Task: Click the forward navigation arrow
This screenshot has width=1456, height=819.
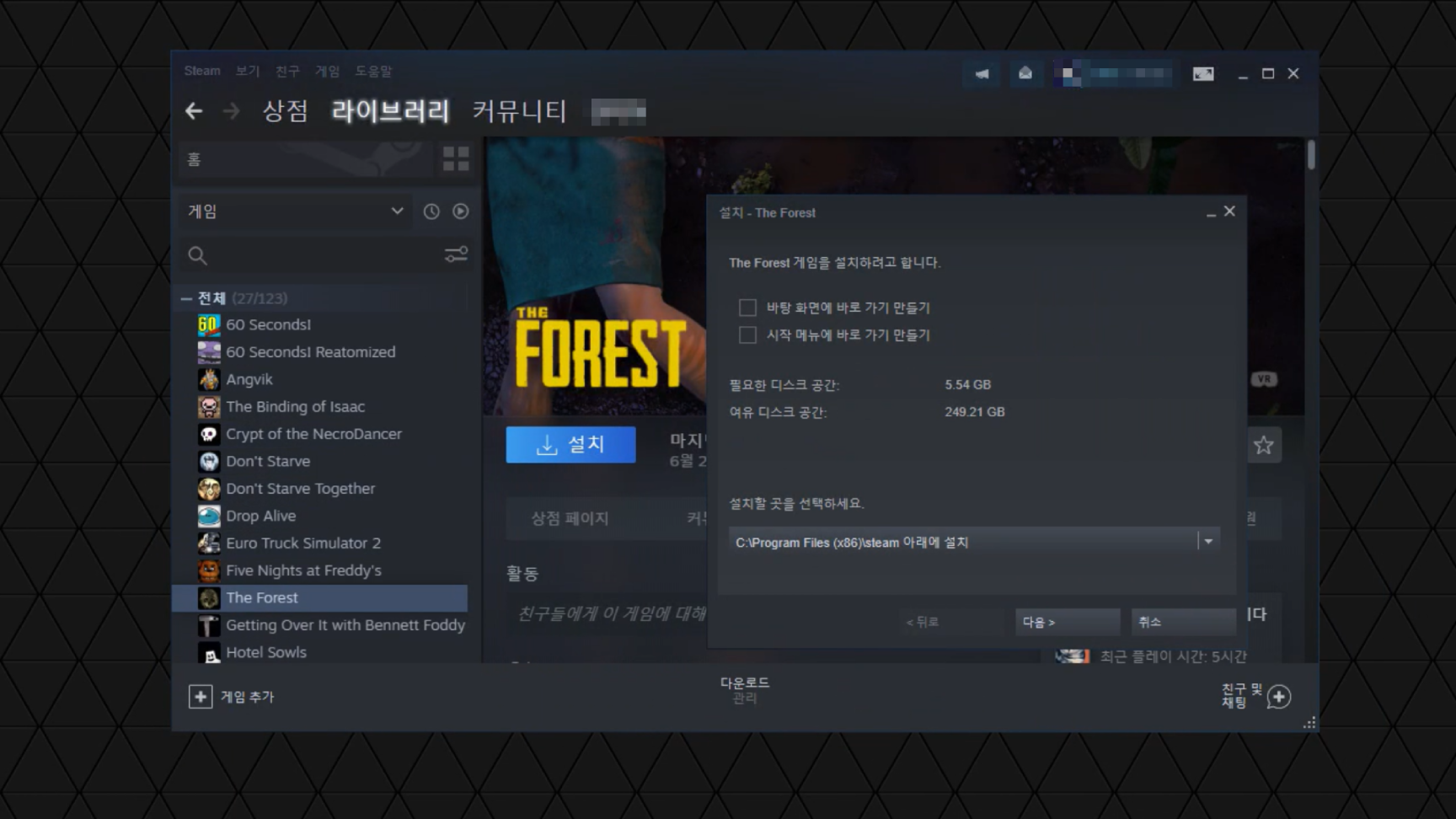Action: pos(231,111)
